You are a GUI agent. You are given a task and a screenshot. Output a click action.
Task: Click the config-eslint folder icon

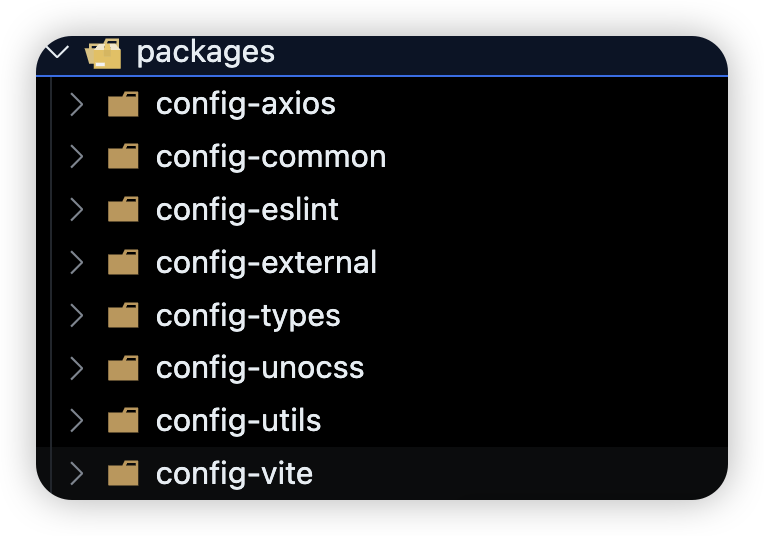click(123, 210)
